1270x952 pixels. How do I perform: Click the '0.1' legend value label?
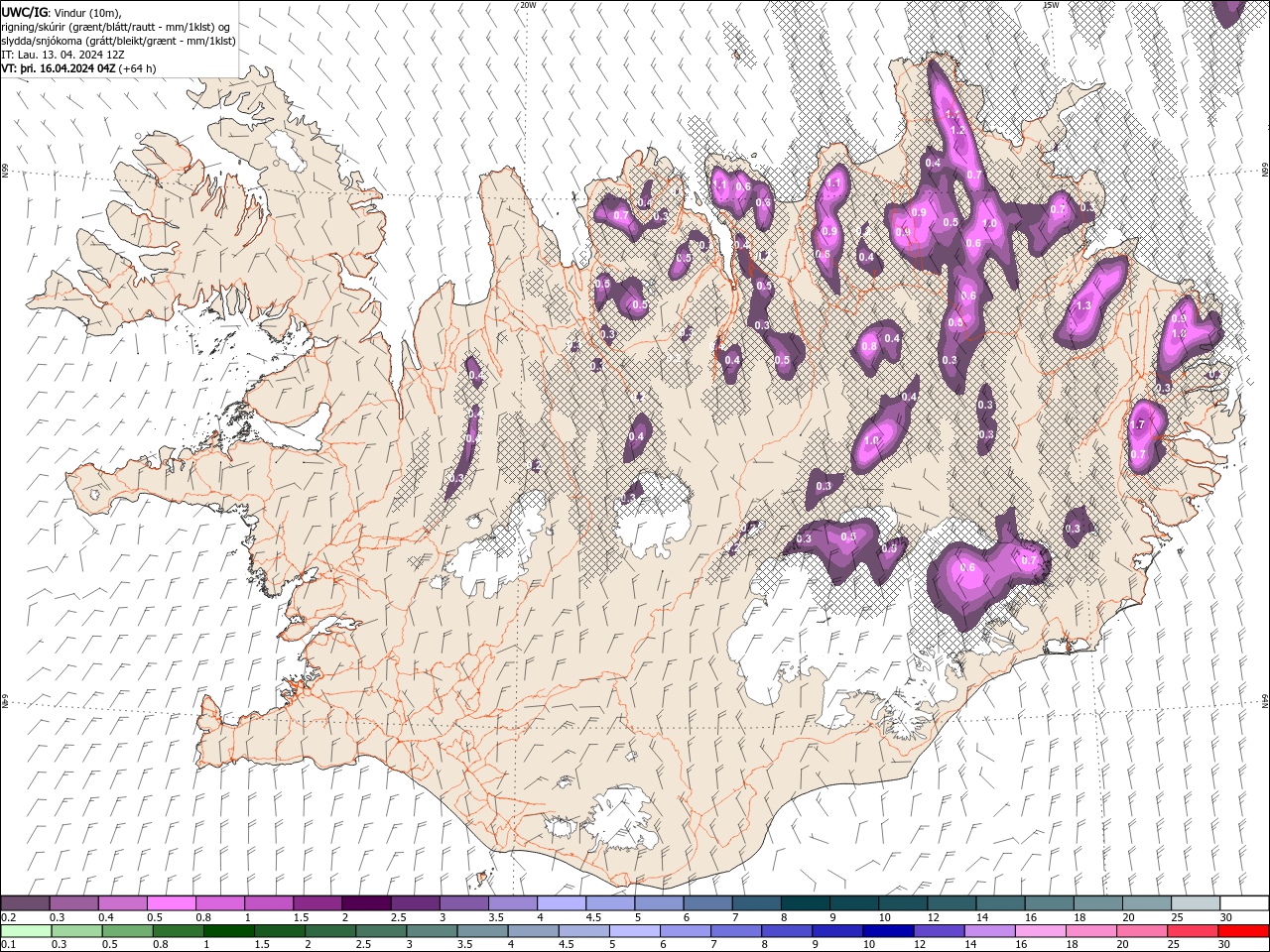click(8, 945)
